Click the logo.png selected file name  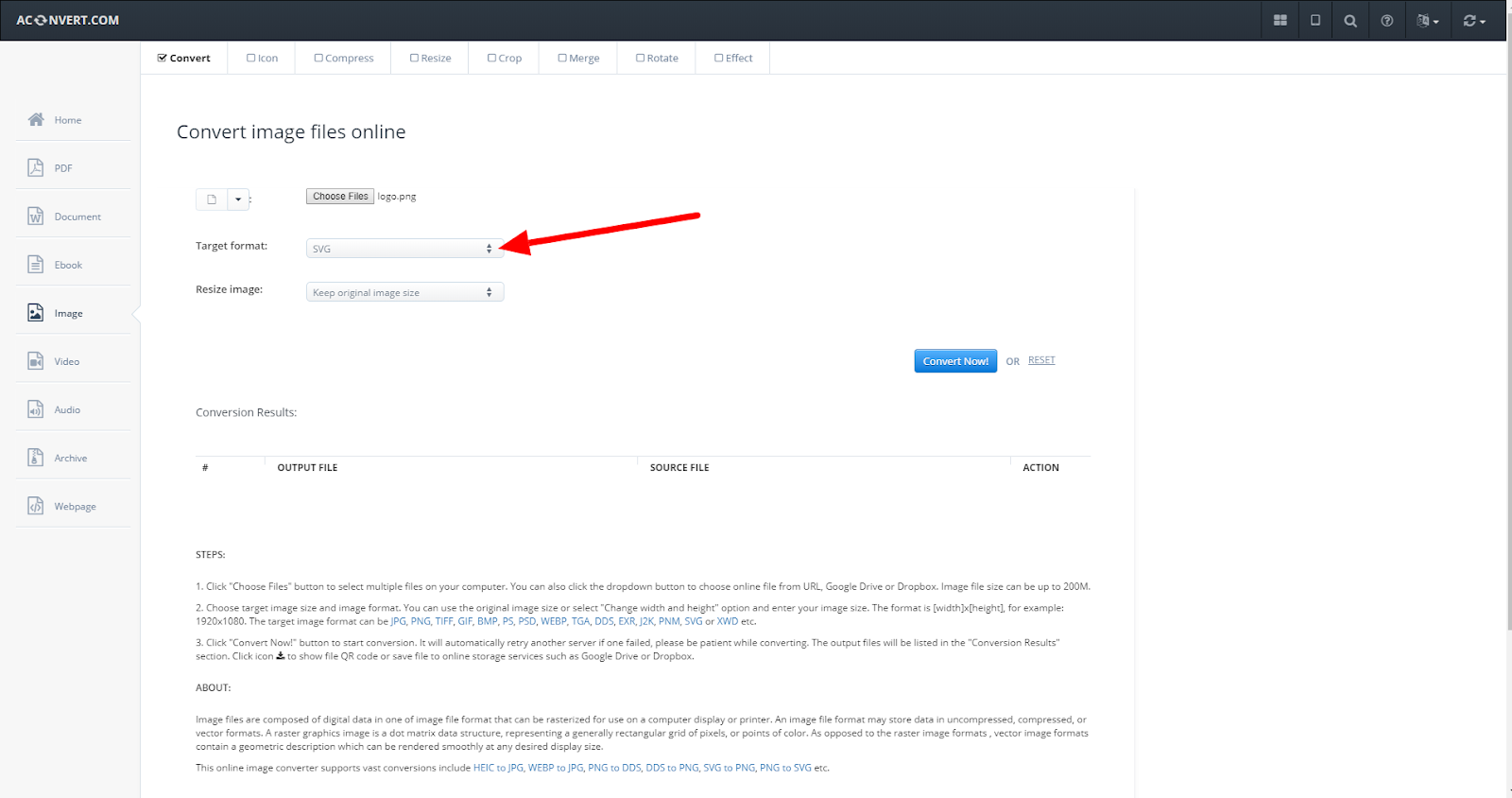tap(397, 197)
